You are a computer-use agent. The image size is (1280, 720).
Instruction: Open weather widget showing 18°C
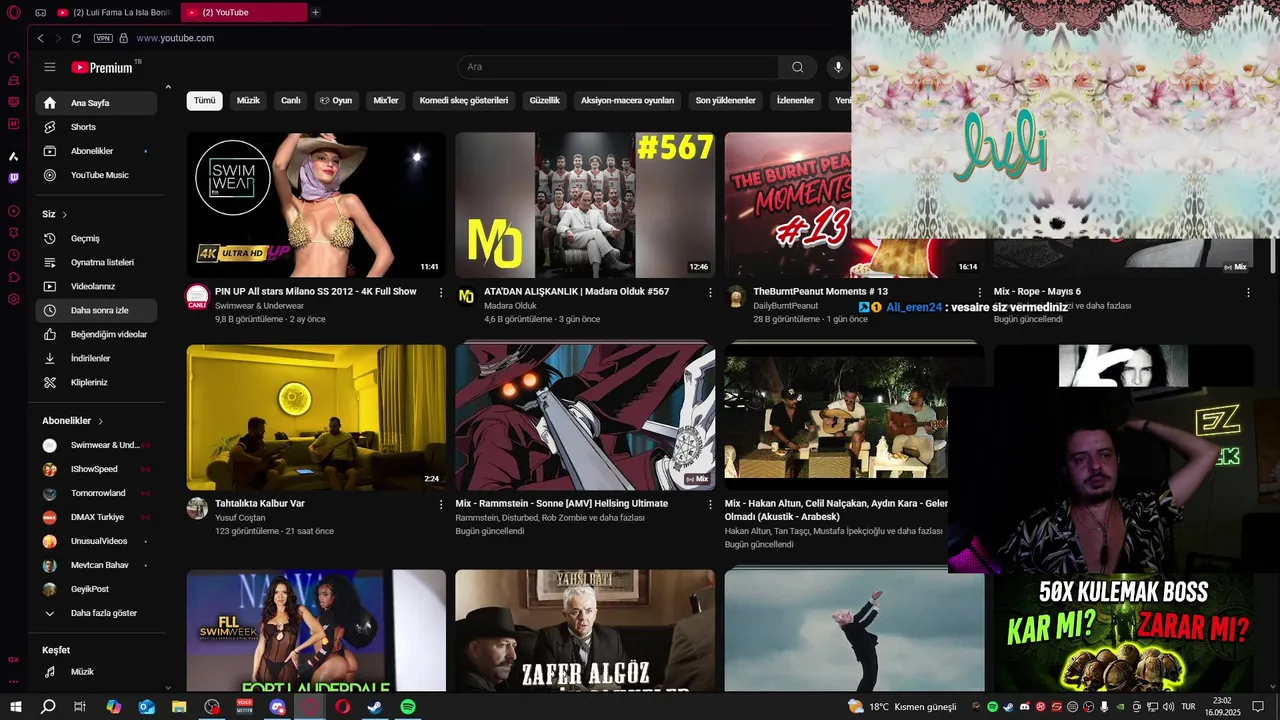tap(902, 706)
